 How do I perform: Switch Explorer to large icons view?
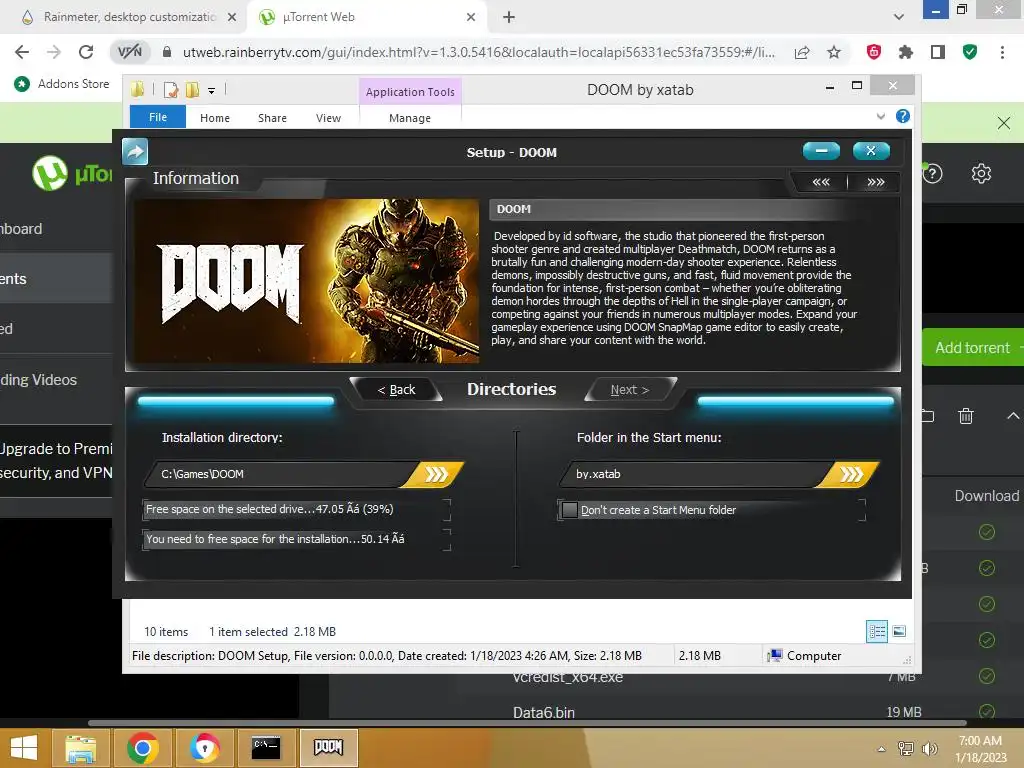point(899,631)
